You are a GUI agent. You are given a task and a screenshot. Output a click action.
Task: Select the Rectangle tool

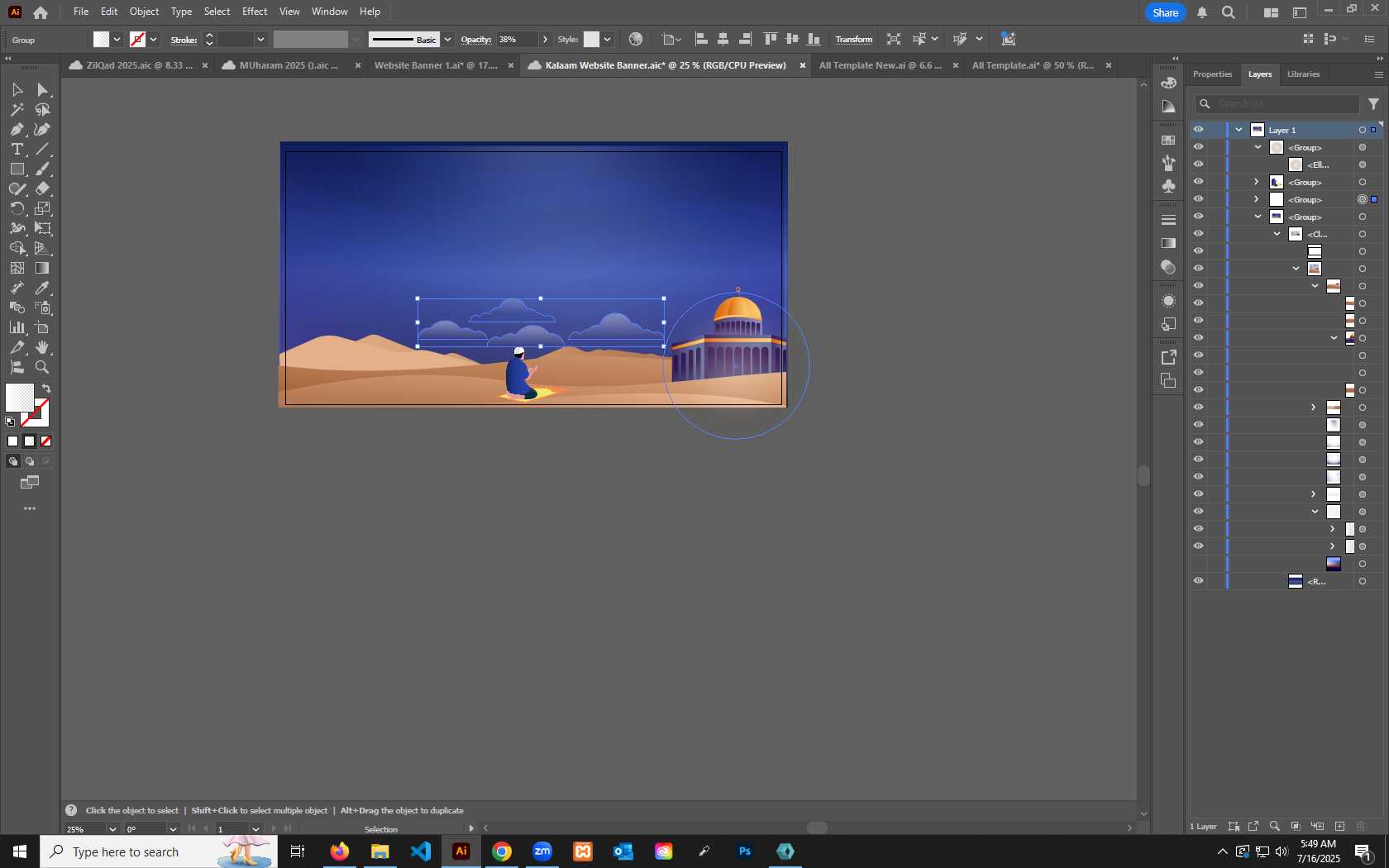click(x=17, y=169)
